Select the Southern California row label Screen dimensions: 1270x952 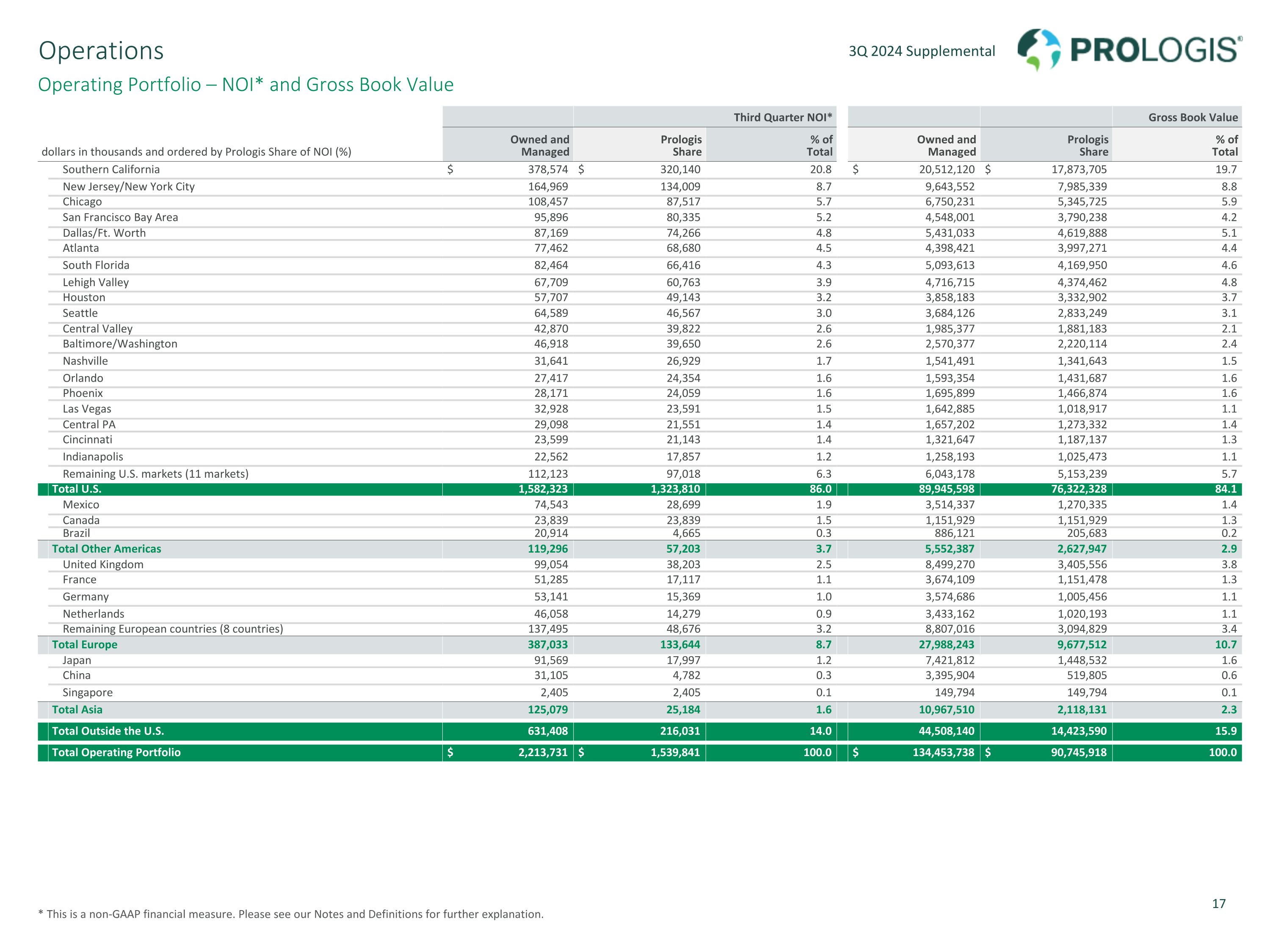click(x=111, y=169)
